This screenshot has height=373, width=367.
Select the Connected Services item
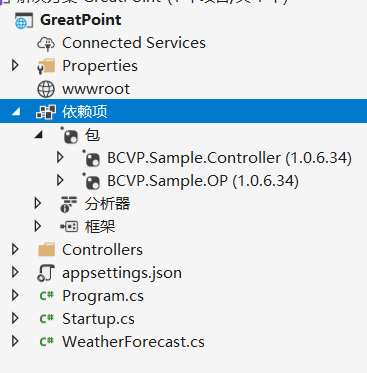pos(134,43)
